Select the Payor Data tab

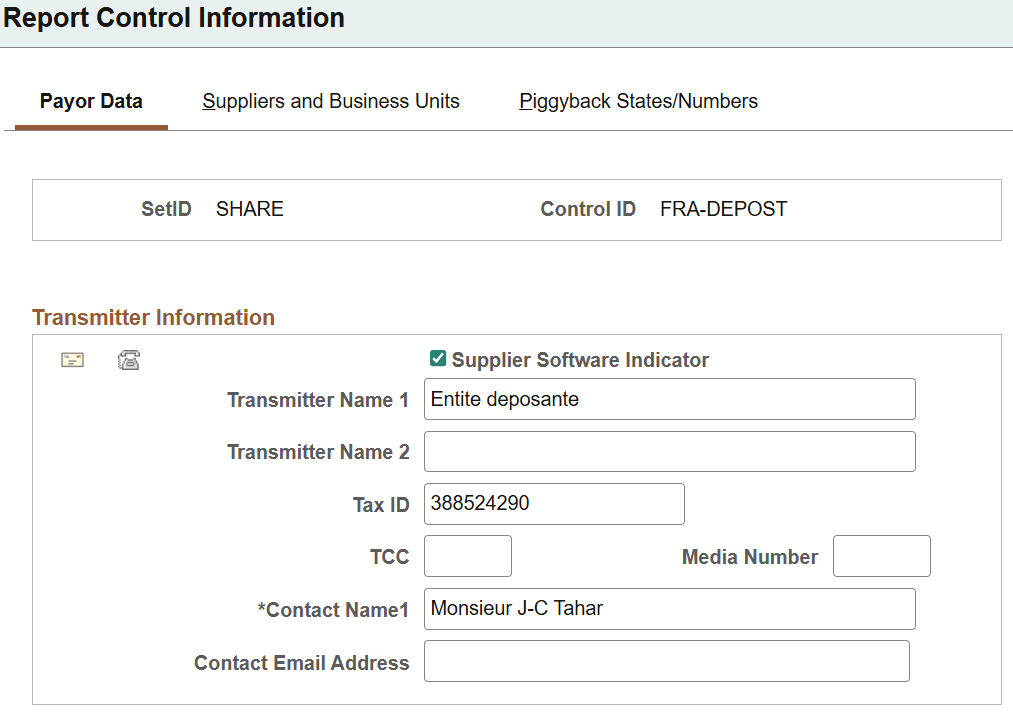pos(91,101)
